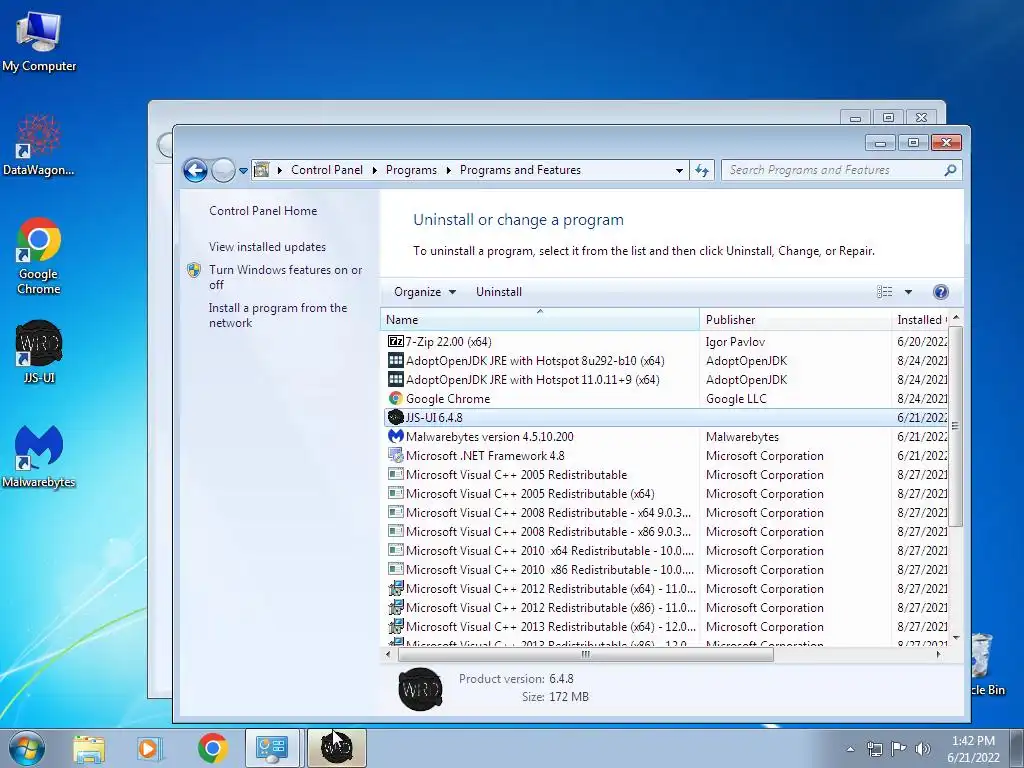Click the Control Panel address bar icon
This screenshot has width=1024, height=768.
[261, 170]
